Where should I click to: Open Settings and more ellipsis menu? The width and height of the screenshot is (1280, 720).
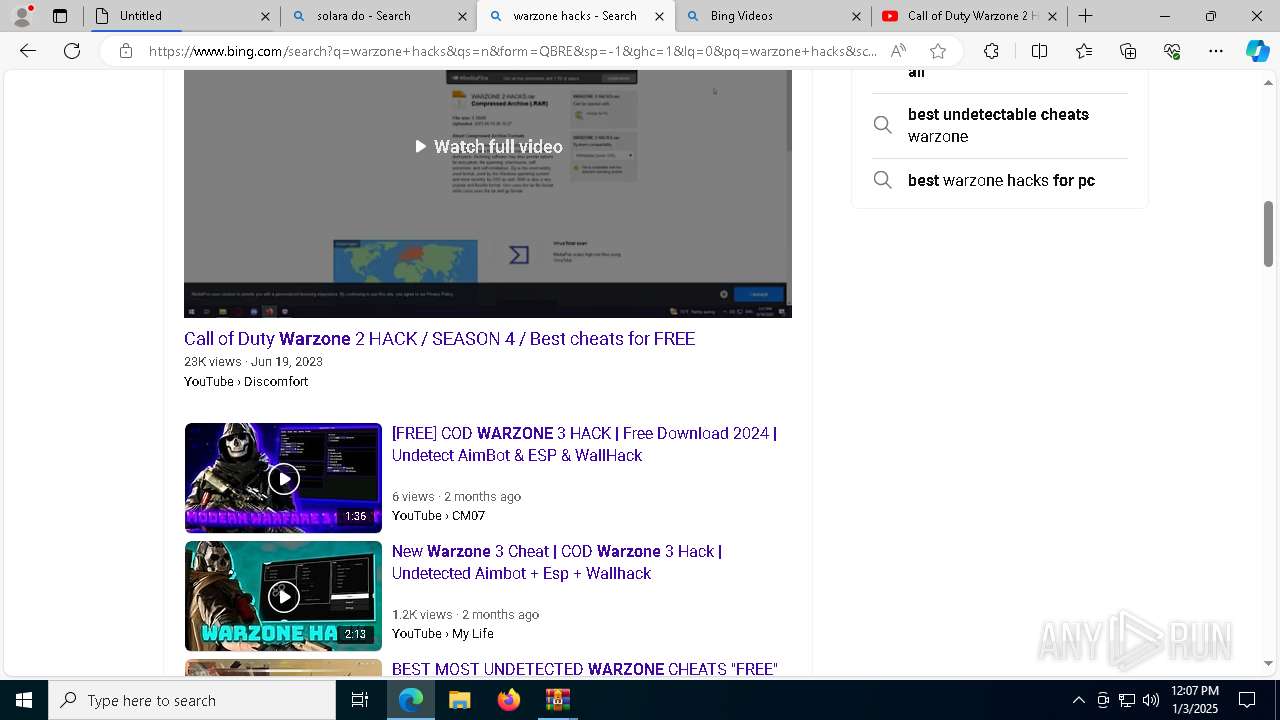click(1216, 51)
